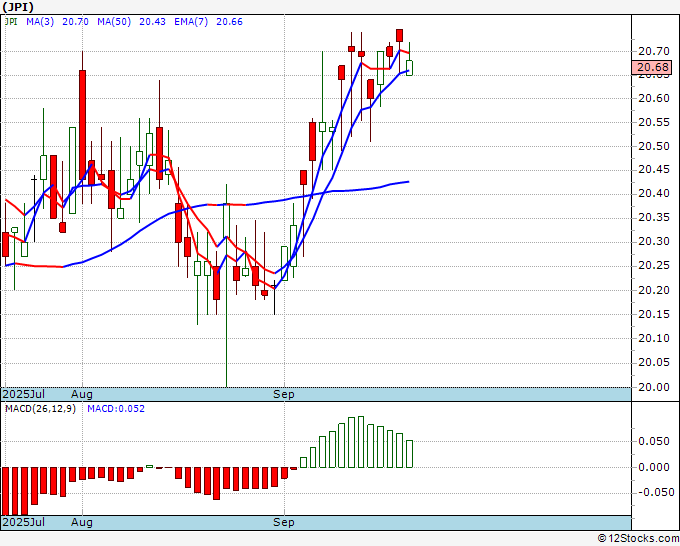Click the 20.50 price axis label
Viewport: 680px width, 546px height.
click(x=654, y=146)
